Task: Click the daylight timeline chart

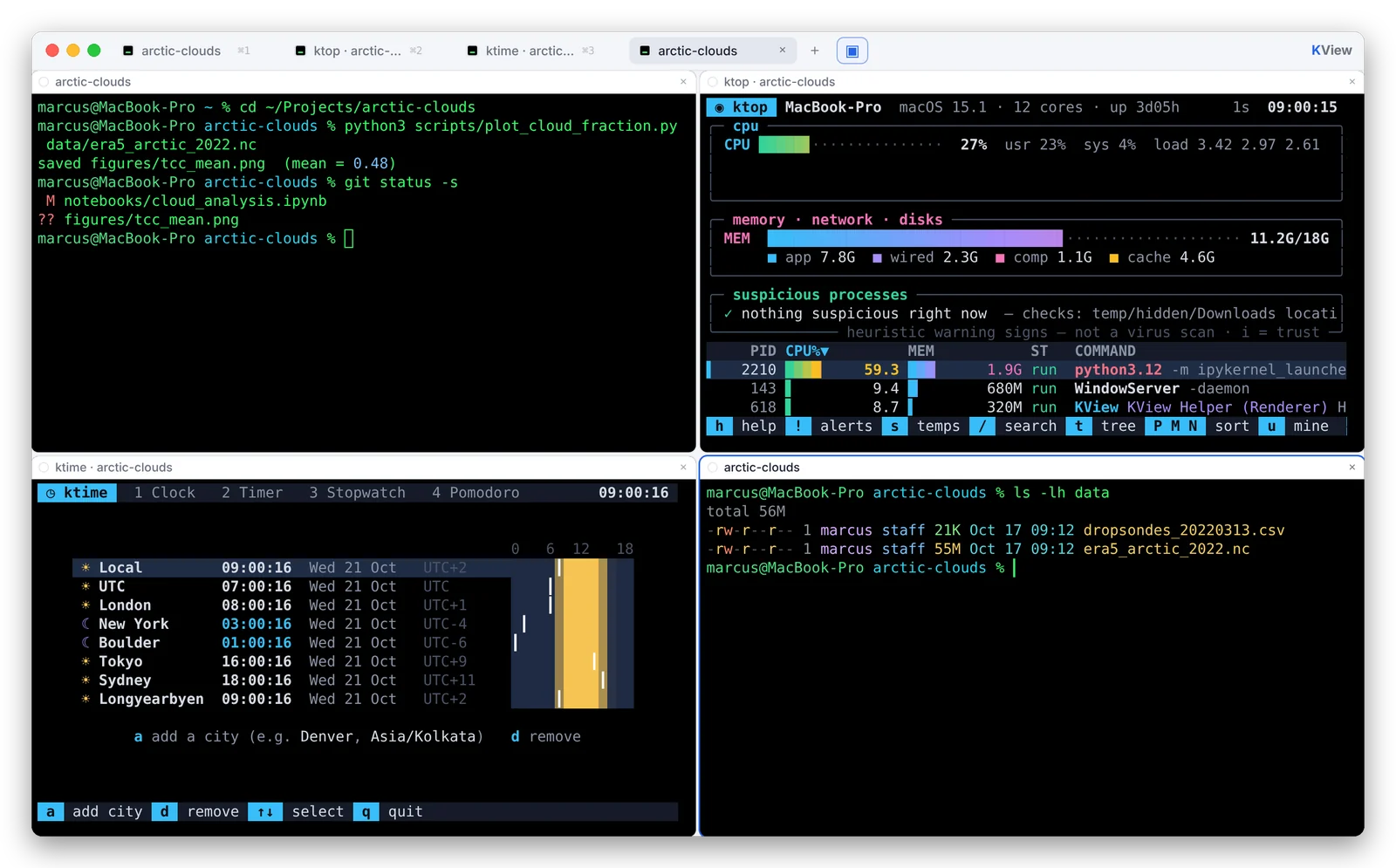Action: coord(572,633)
